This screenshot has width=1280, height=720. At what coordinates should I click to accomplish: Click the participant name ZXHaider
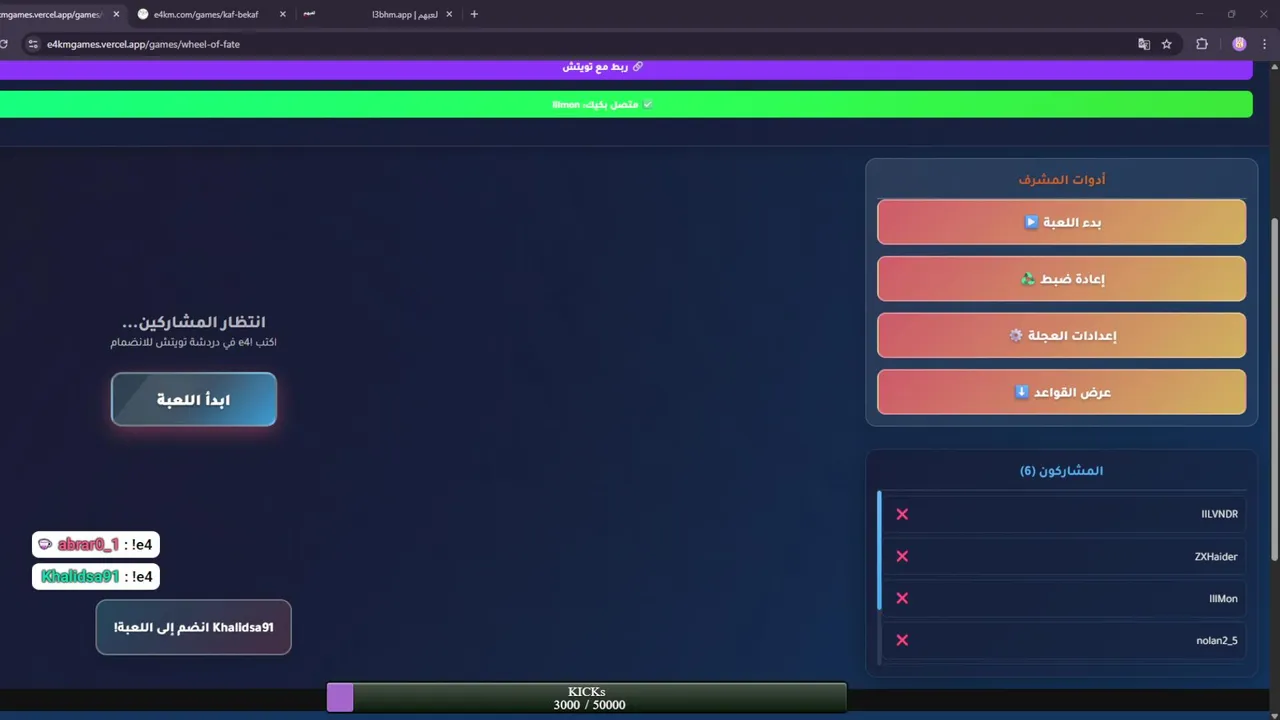pyautogui.click(x=1216, y=556)
